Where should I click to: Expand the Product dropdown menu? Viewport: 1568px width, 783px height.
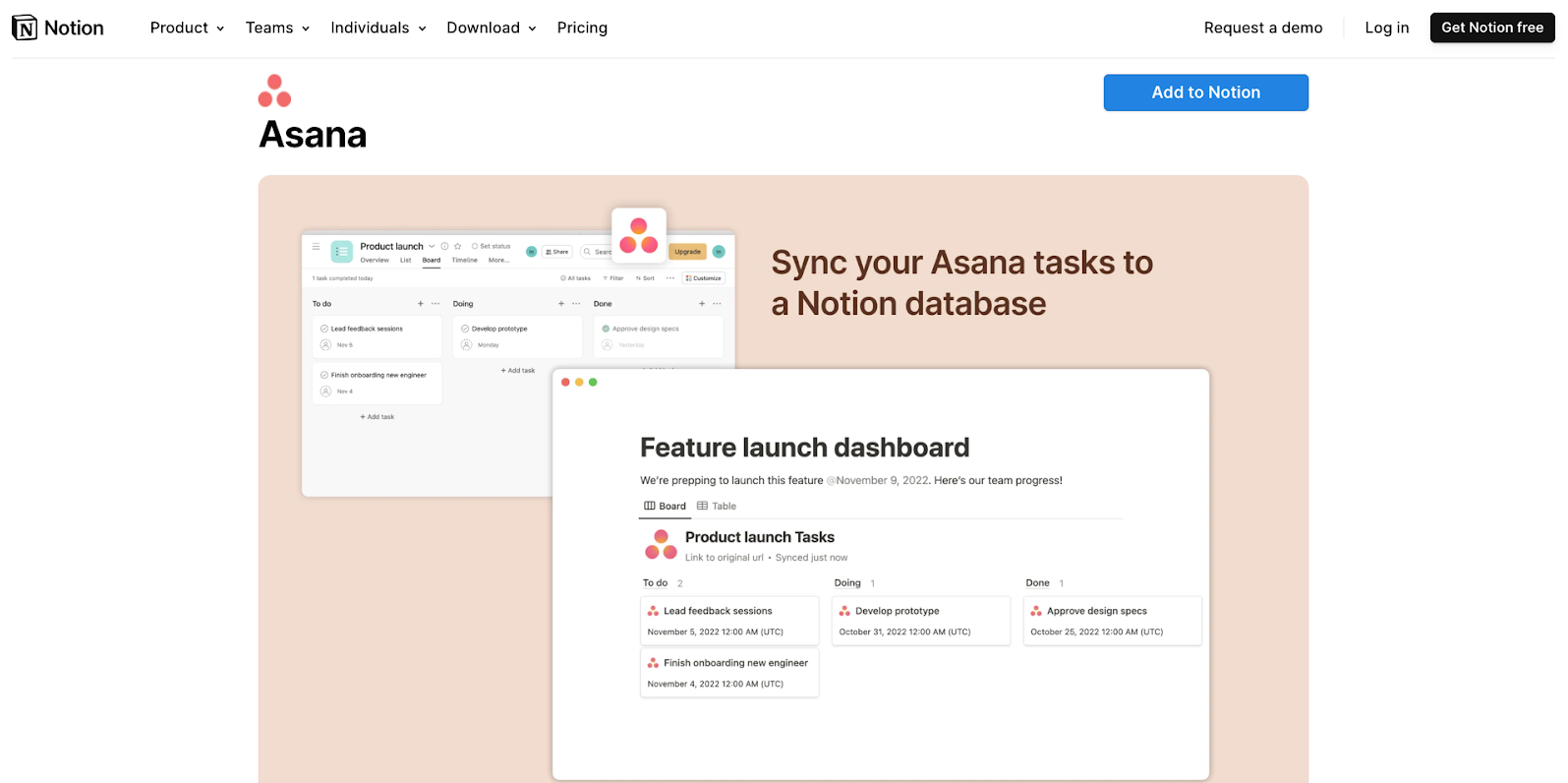[x=187, y=28]
